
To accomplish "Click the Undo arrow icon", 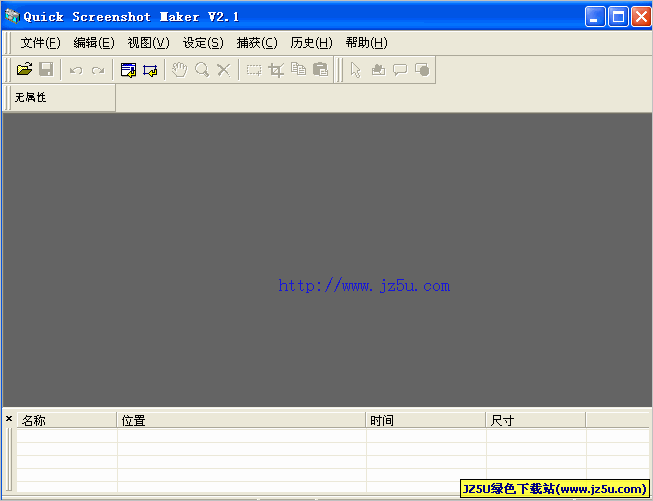I will 76,70.
